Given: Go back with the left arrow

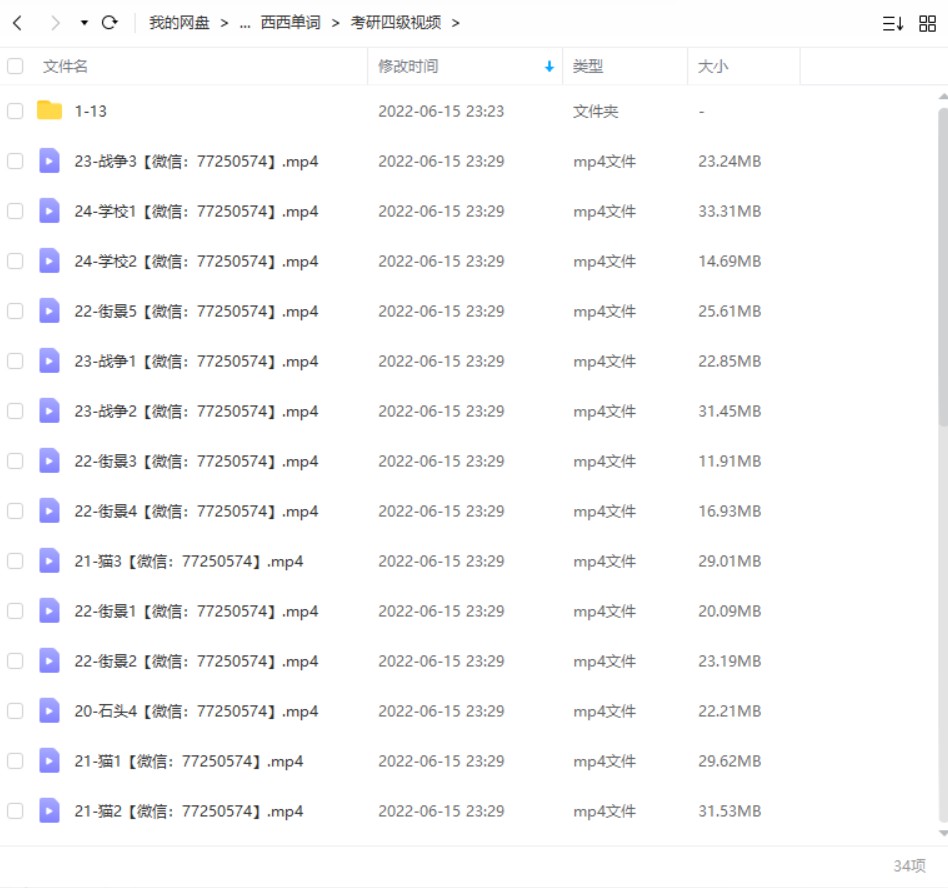Looking at the screenshot, I should [x=17, y=23].
